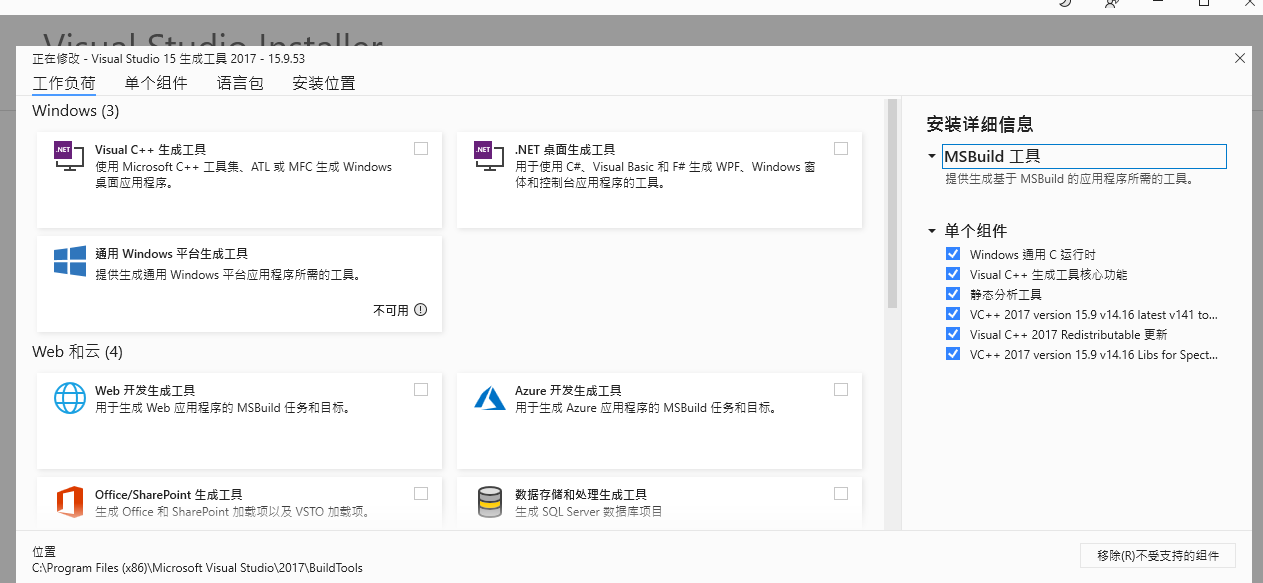
Task: Click the 位置 label above the path
Action: click(x=44, y=552)
